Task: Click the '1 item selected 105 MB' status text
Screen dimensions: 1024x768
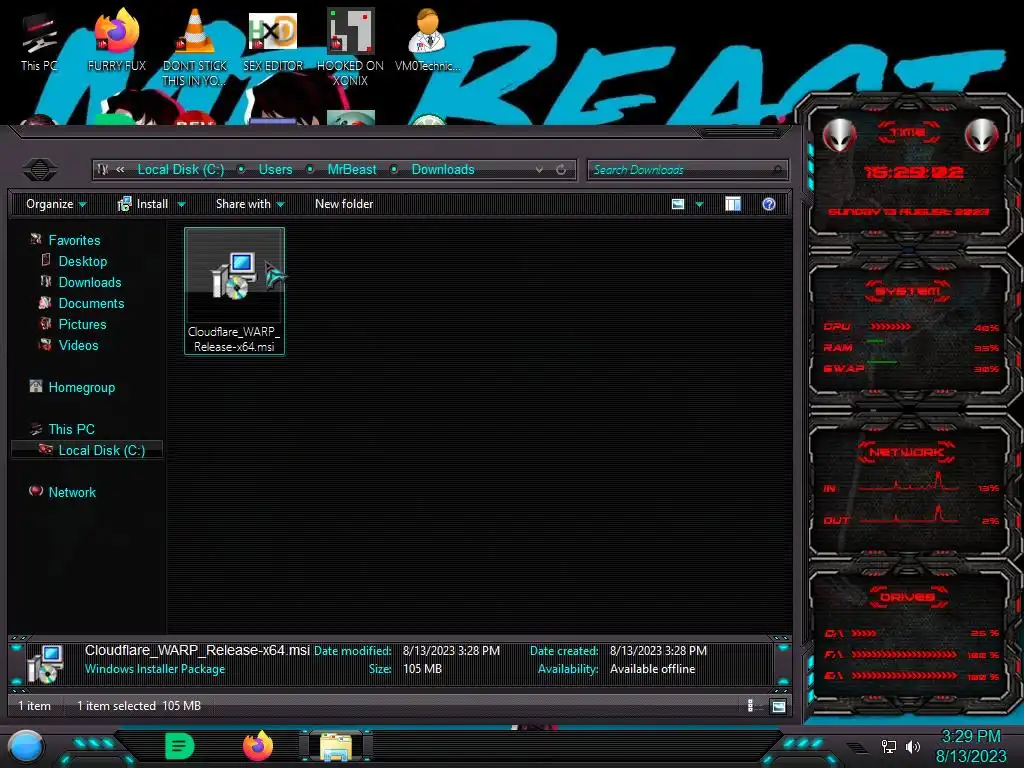Action: pos(138,706)
